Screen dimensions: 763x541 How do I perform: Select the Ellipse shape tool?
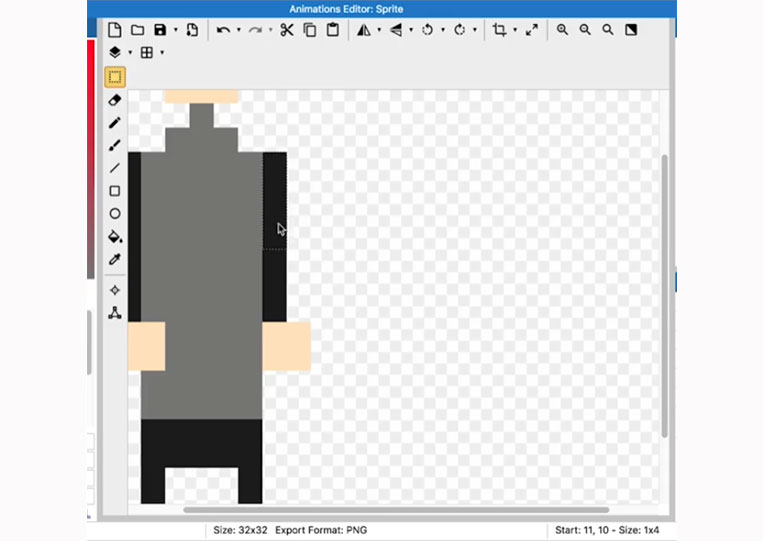point(115,214)
